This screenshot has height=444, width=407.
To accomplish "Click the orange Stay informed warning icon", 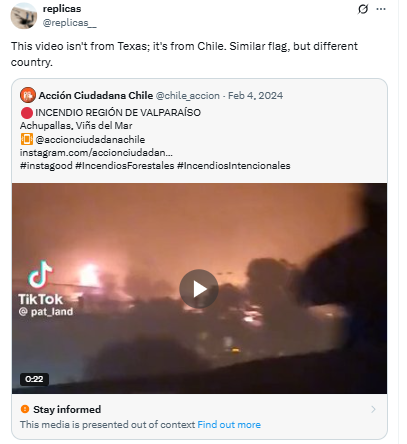I will (x=25, y=409).
